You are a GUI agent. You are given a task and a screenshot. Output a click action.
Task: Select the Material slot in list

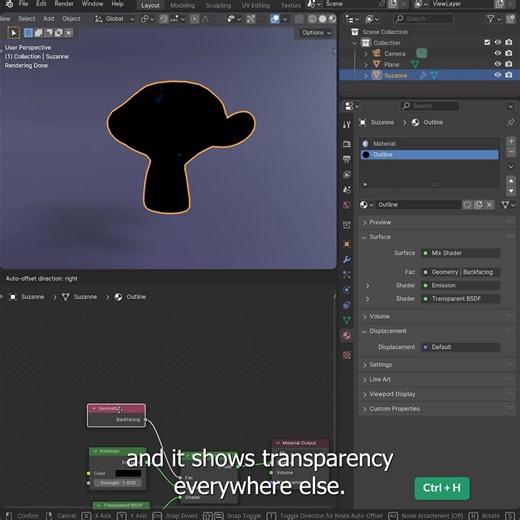pos(430,144)
